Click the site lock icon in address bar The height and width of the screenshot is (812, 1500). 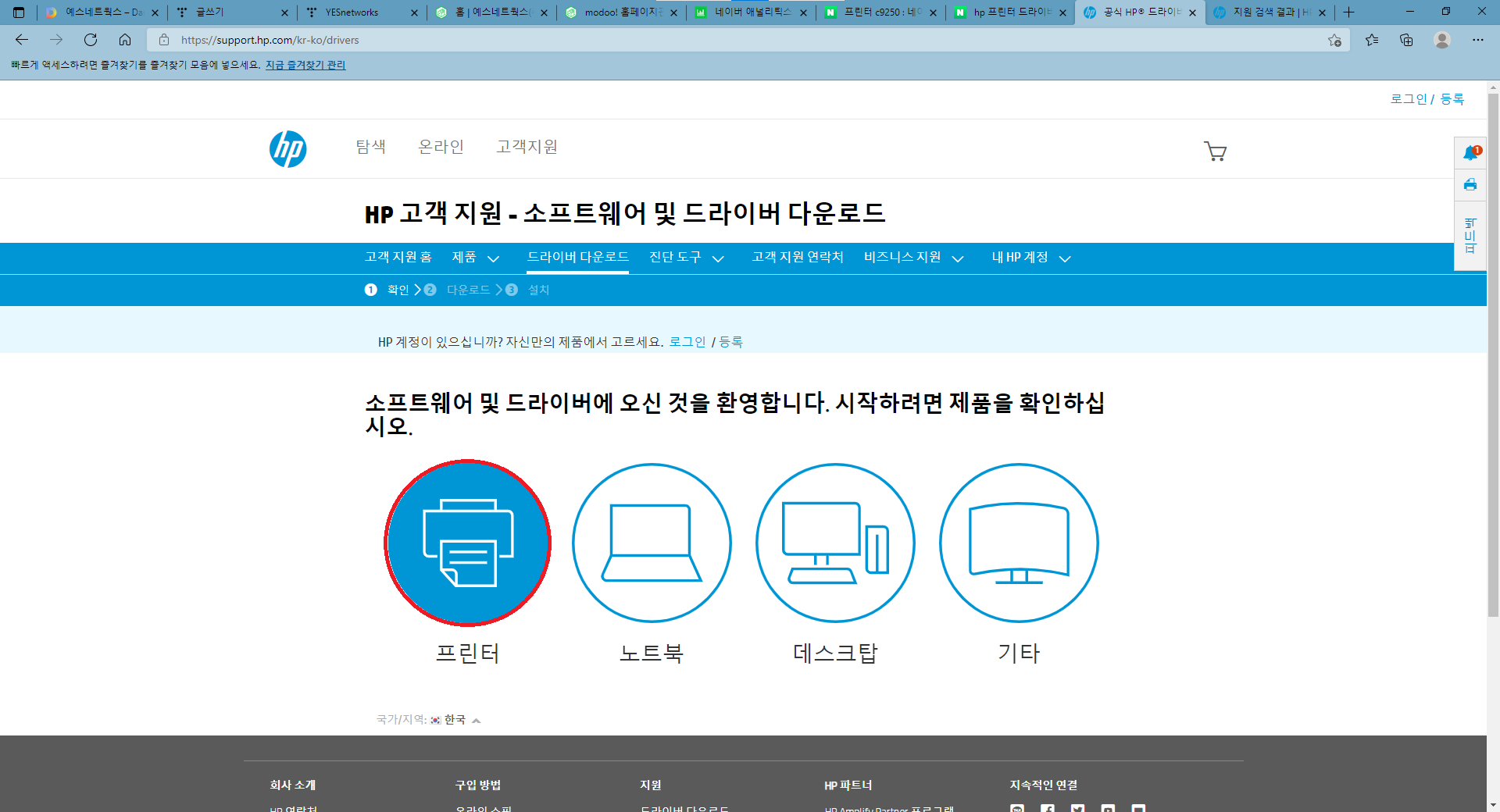[x=164, y=40]
